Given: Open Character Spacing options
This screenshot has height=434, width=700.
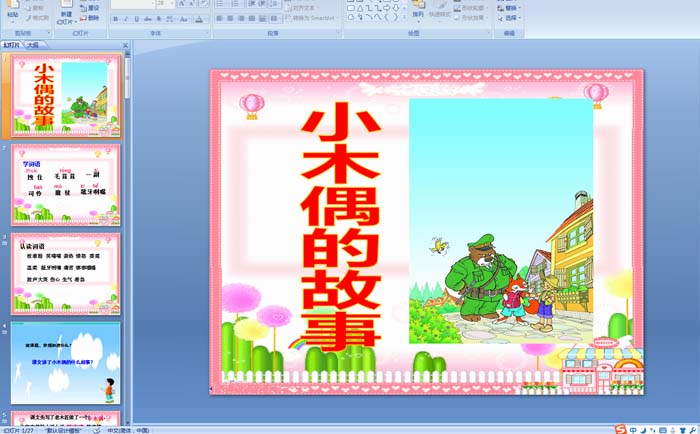Looking at the screenshot, I should 170,19.
